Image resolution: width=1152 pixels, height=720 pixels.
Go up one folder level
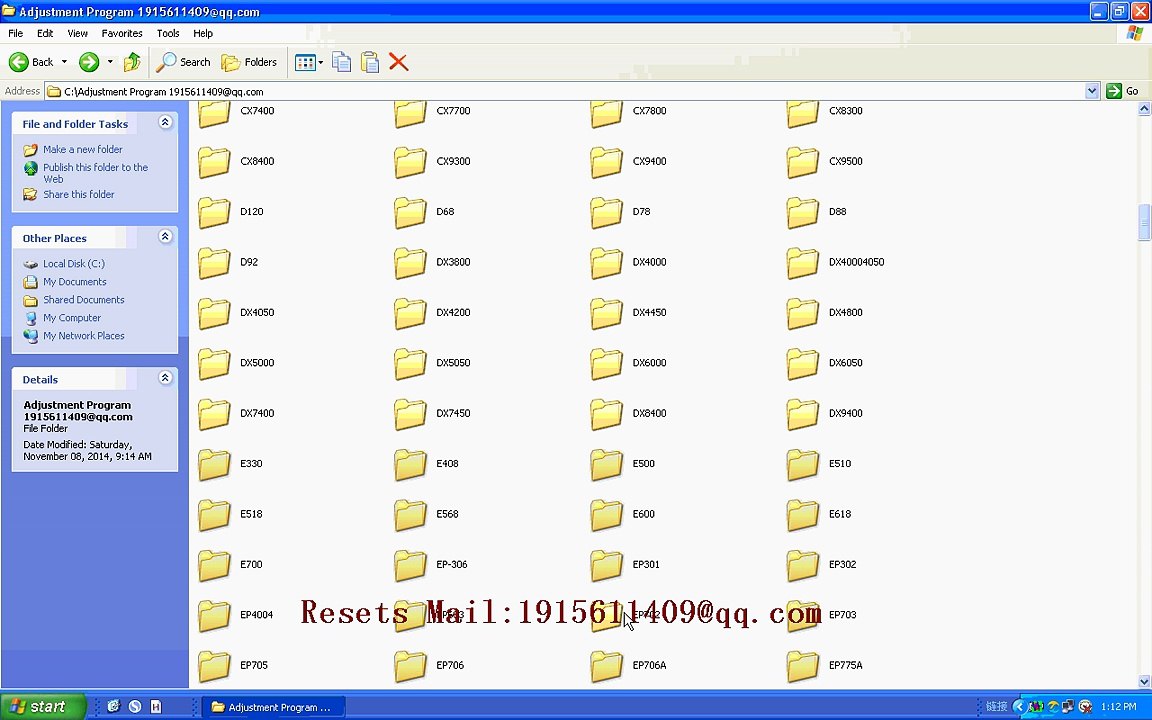[132, 62]
